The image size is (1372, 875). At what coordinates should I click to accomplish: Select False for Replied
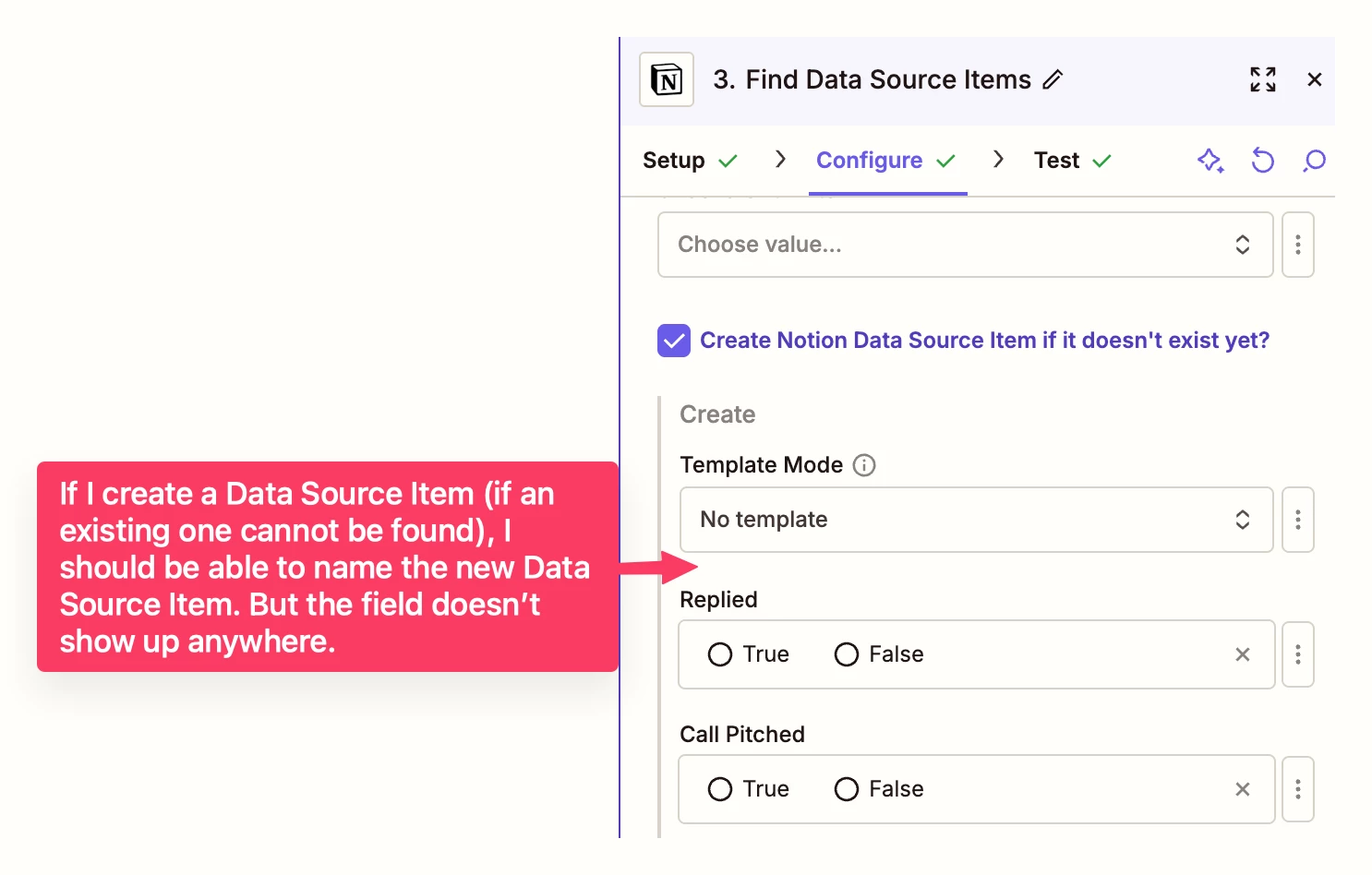click(847, 654)
